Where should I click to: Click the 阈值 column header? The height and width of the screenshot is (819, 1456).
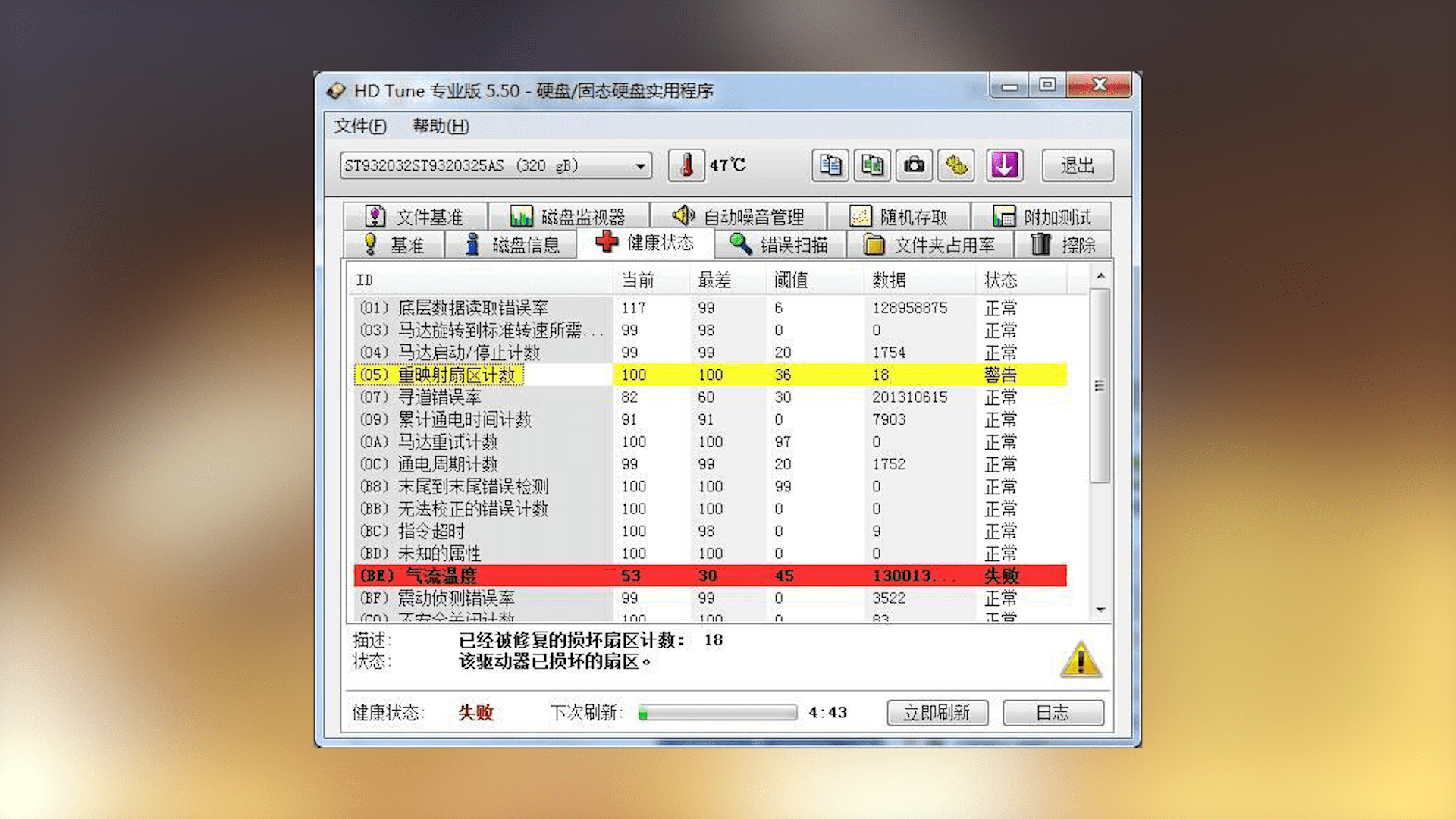pos(815,280)
